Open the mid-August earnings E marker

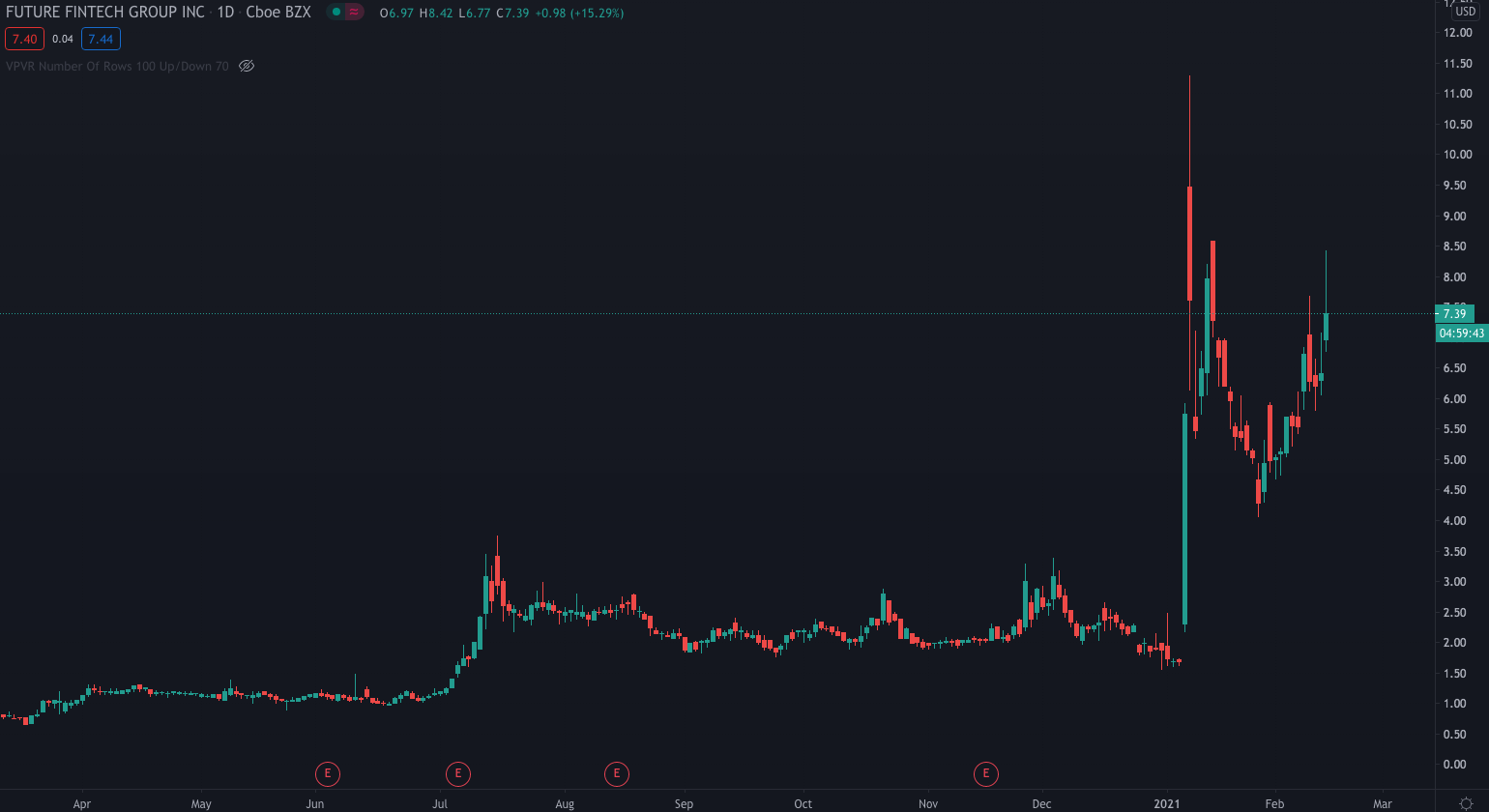point(616,773)
